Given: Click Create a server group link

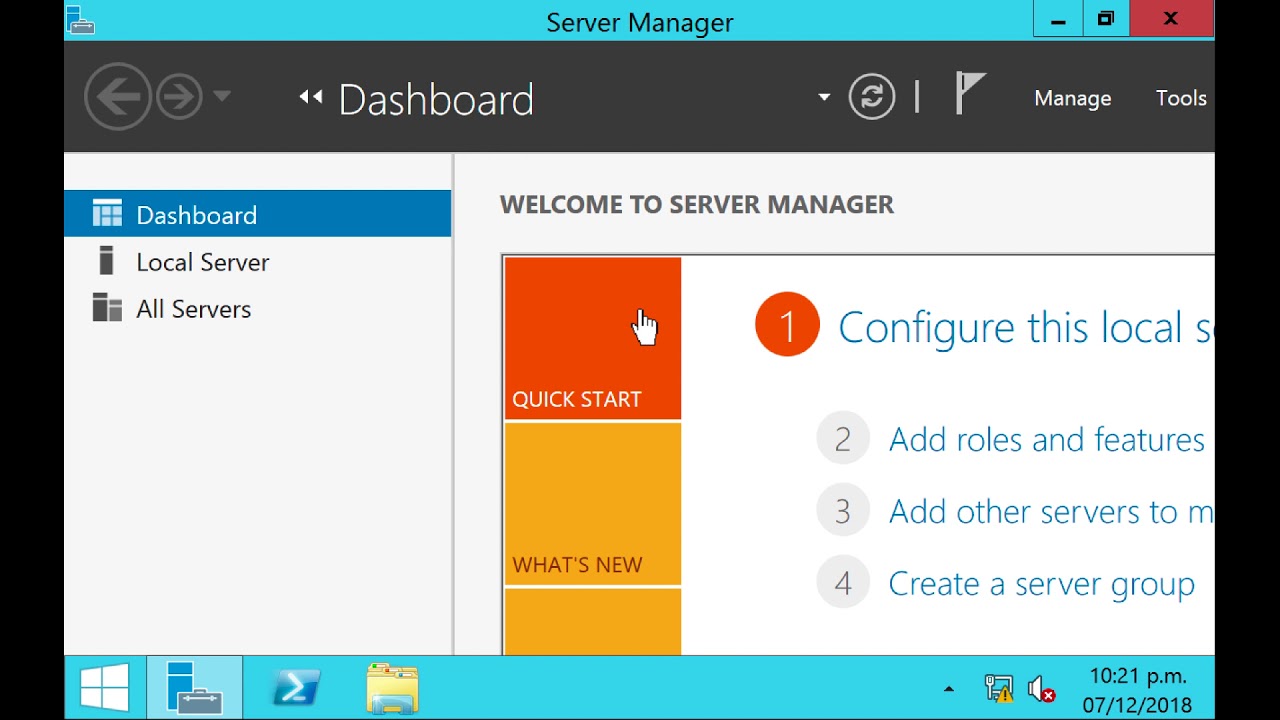Looking at the screenshot, I should 1042,583.
